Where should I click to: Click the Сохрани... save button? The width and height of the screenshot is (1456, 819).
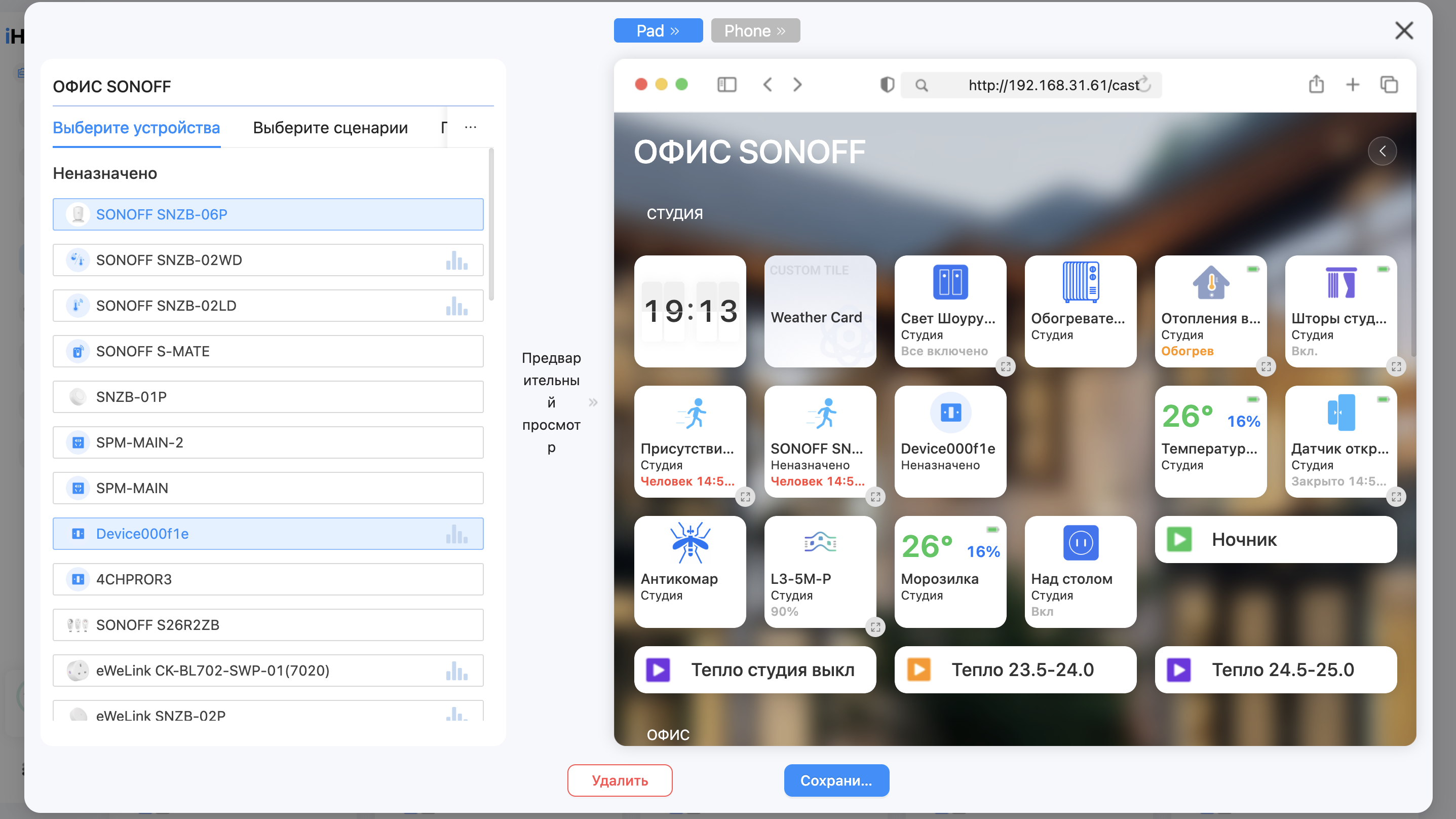click(836, 780)
